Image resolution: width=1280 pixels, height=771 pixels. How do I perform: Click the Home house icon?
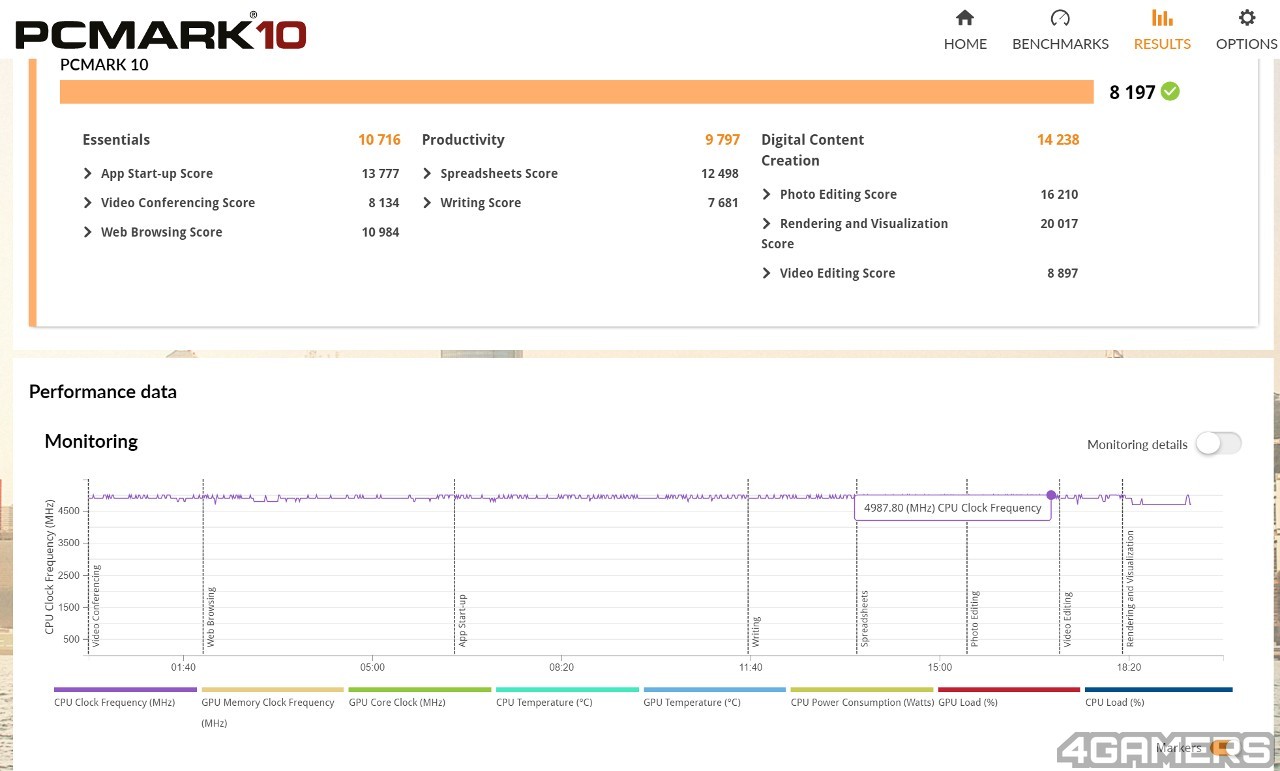point(965,18)
